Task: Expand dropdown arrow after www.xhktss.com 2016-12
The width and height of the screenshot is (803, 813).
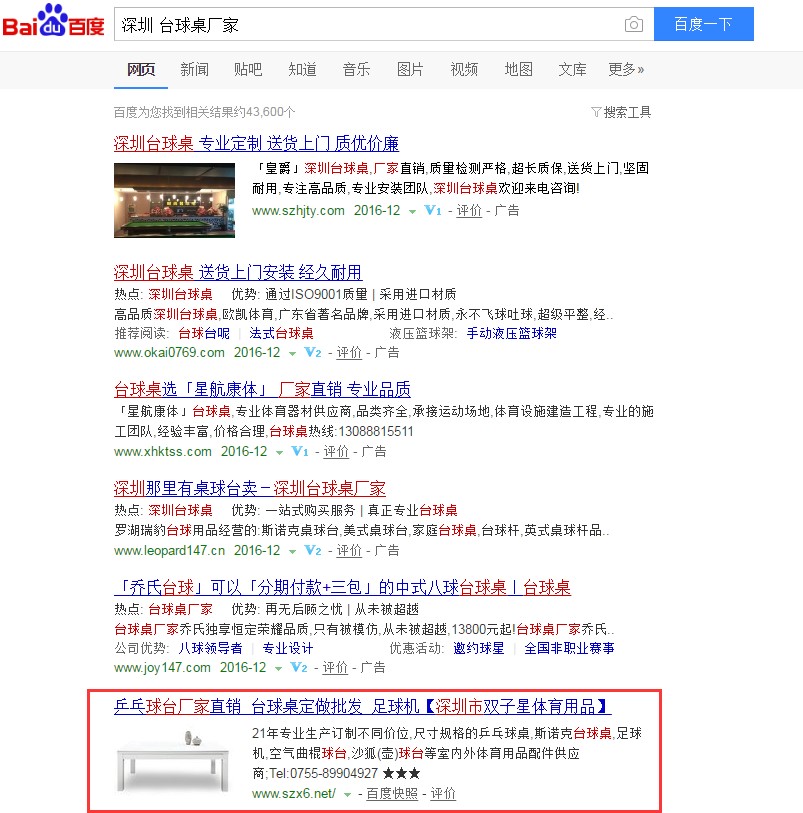Action: point(279,453)
